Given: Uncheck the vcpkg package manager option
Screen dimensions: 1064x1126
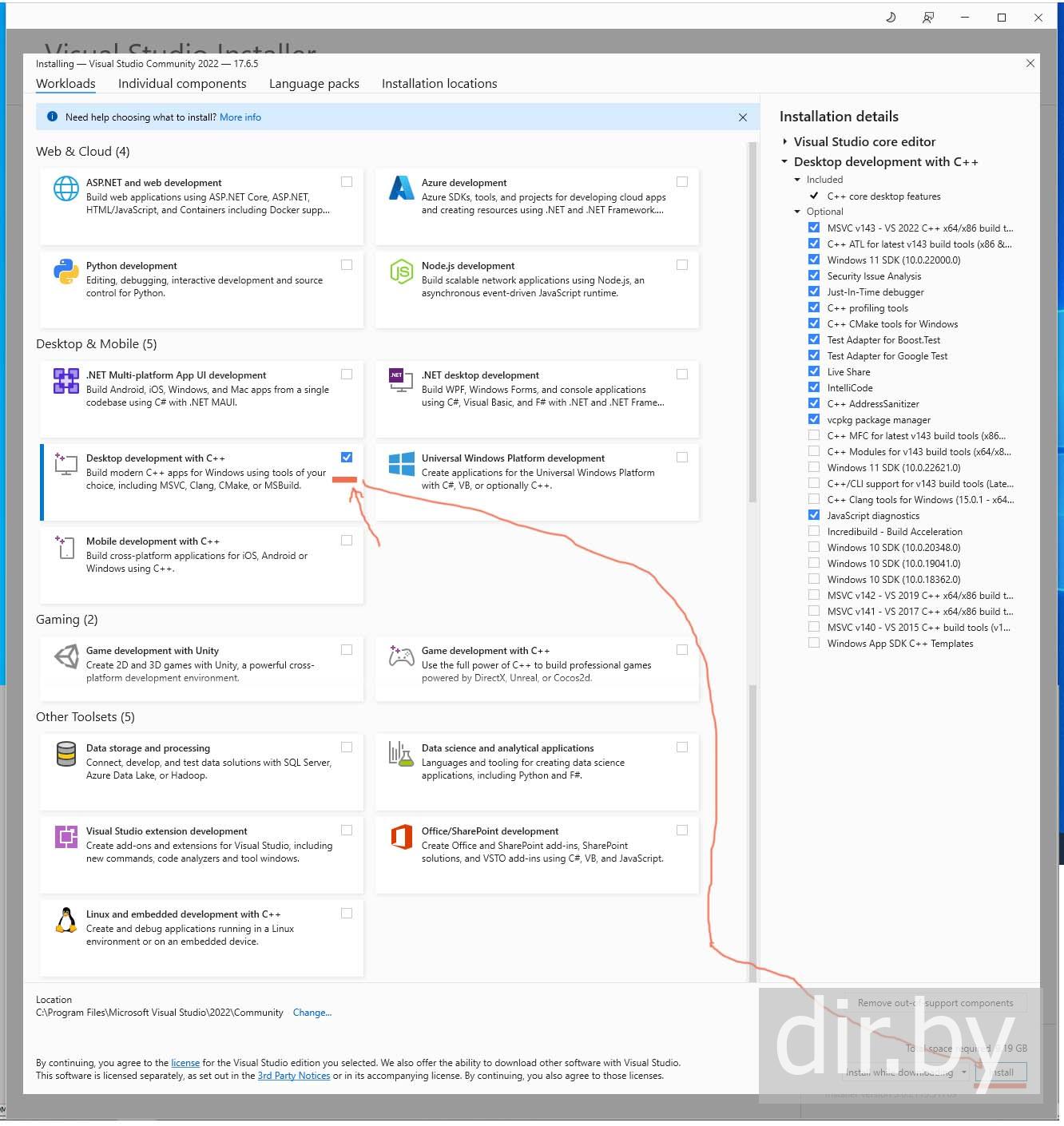Looking at the screenshot, I should [814, 419].
